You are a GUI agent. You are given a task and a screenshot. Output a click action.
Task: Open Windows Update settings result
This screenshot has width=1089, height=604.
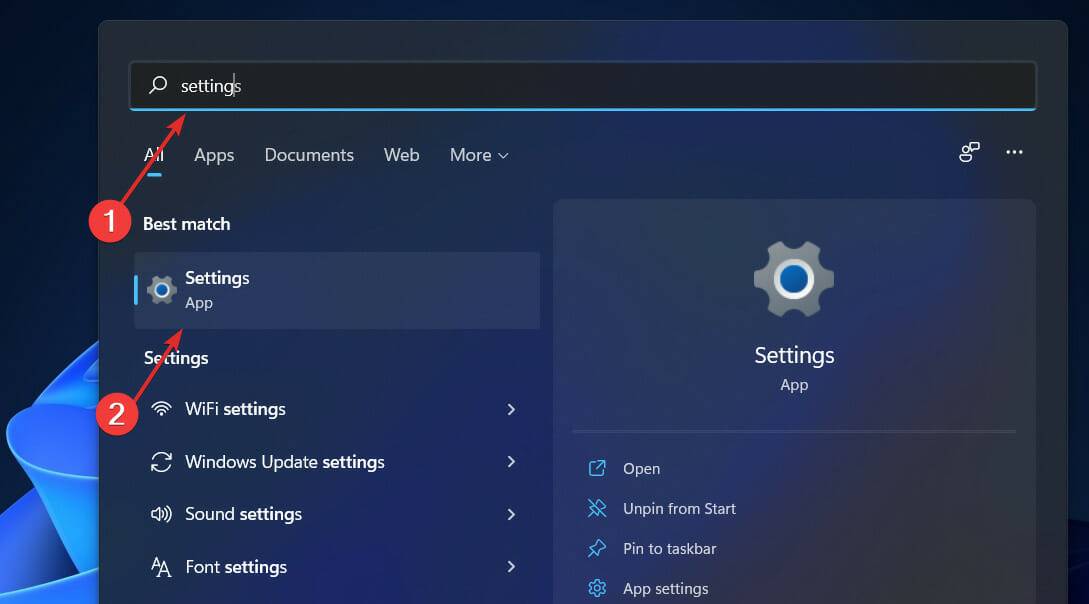pos(337,462)
